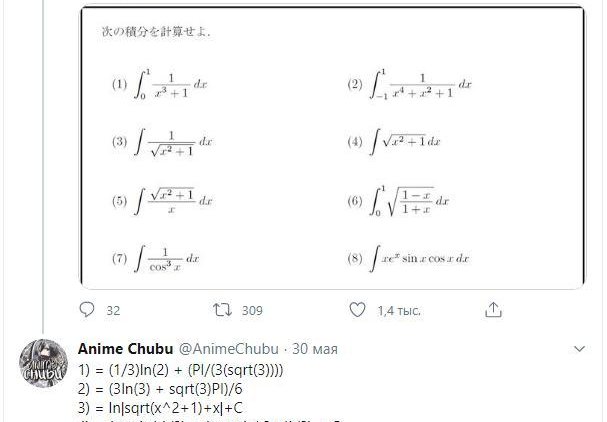Click integral problem (1) in the image
Viewport: 607px width, 422px height.
click(x=162, y=85)
